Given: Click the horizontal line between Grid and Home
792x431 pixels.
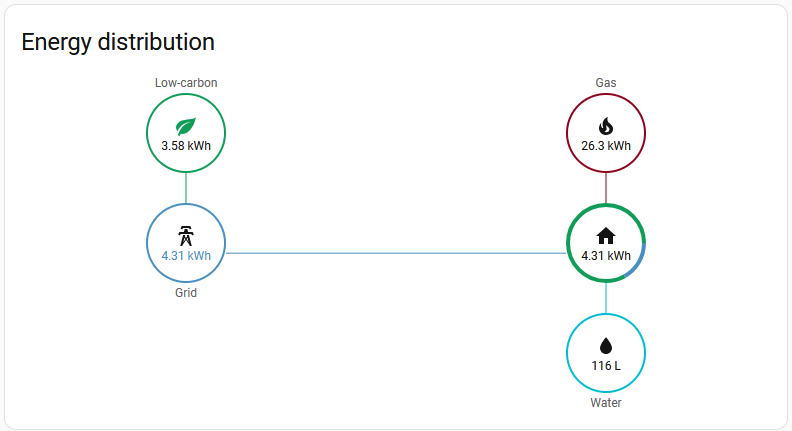Looking at the screenshot, I should click(396, 253).
